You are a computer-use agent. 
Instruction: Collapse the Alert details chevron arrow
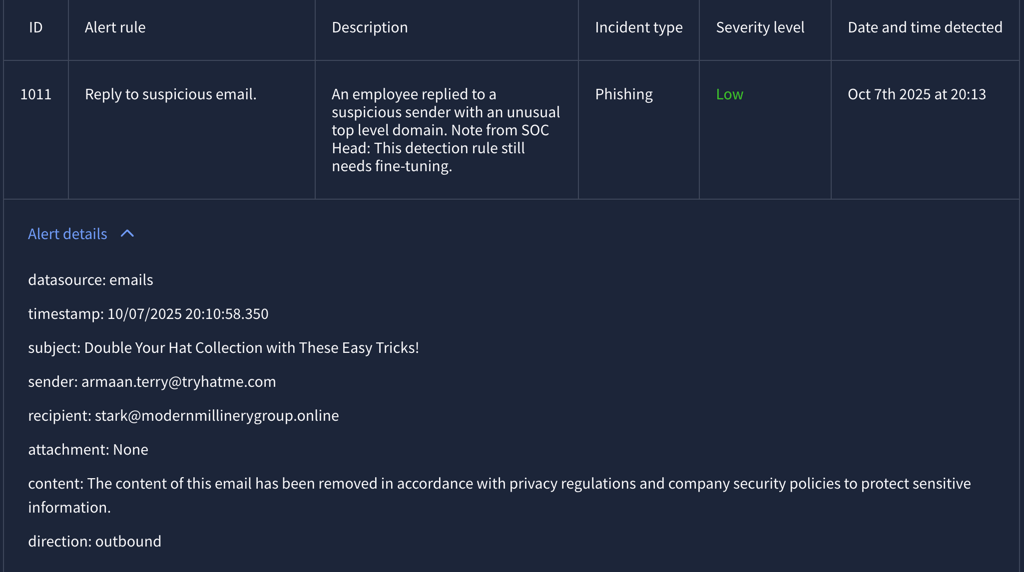[127, 234]
